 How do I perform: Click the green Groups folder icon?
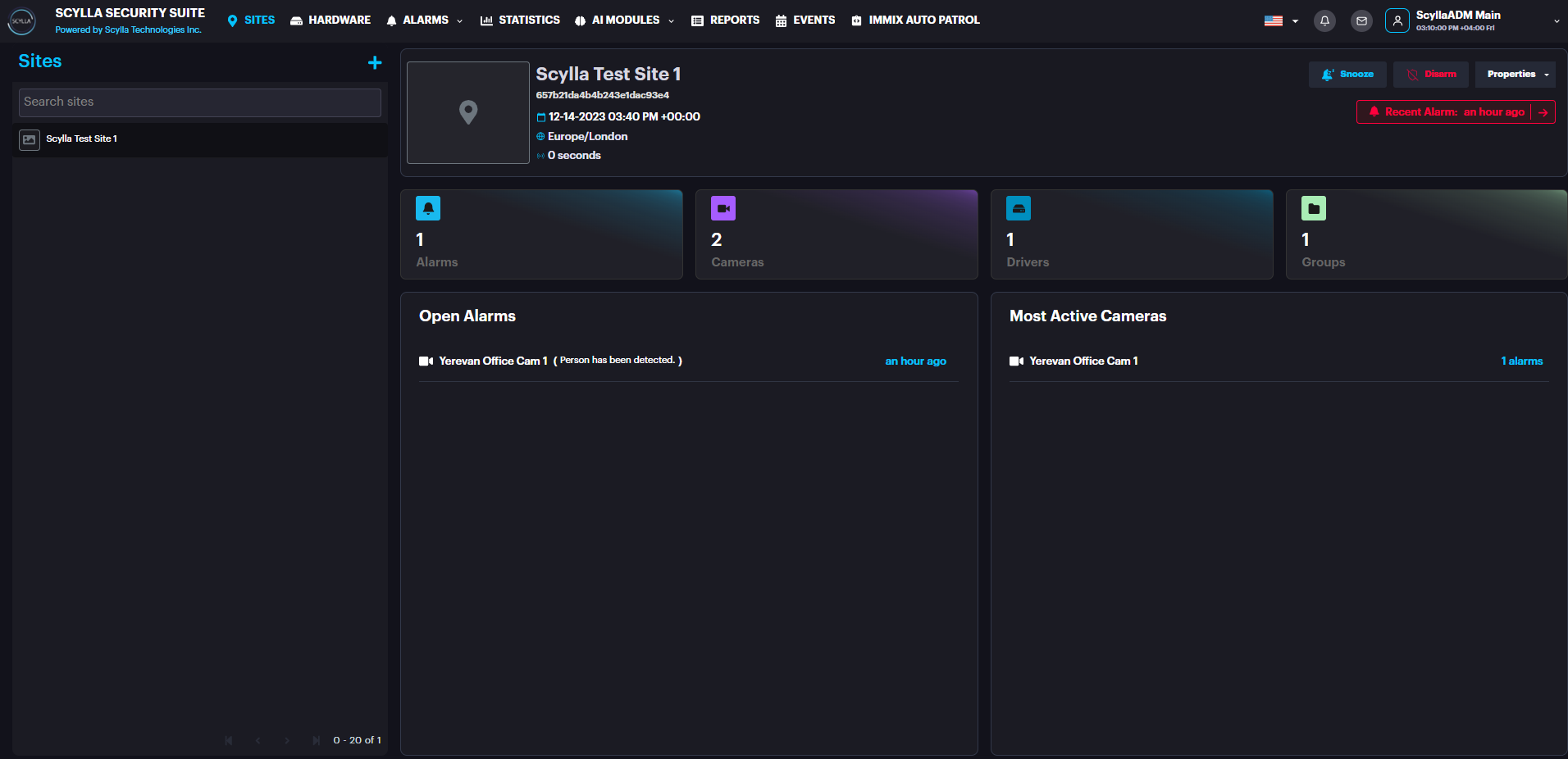coord(1313,209)
